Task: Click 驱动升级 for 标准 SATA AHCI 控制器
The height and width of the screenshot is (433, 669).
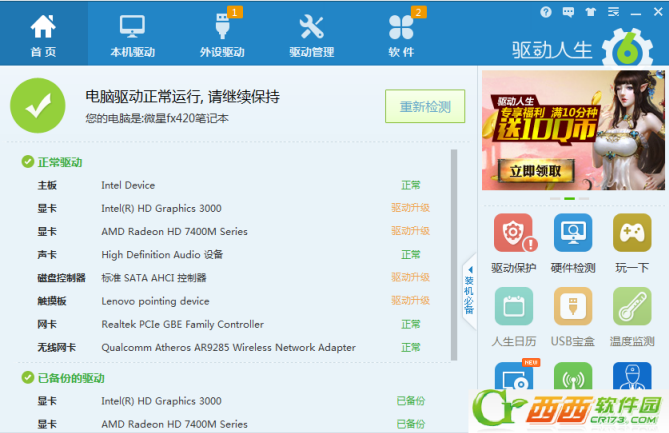Action: pos(410,278)
